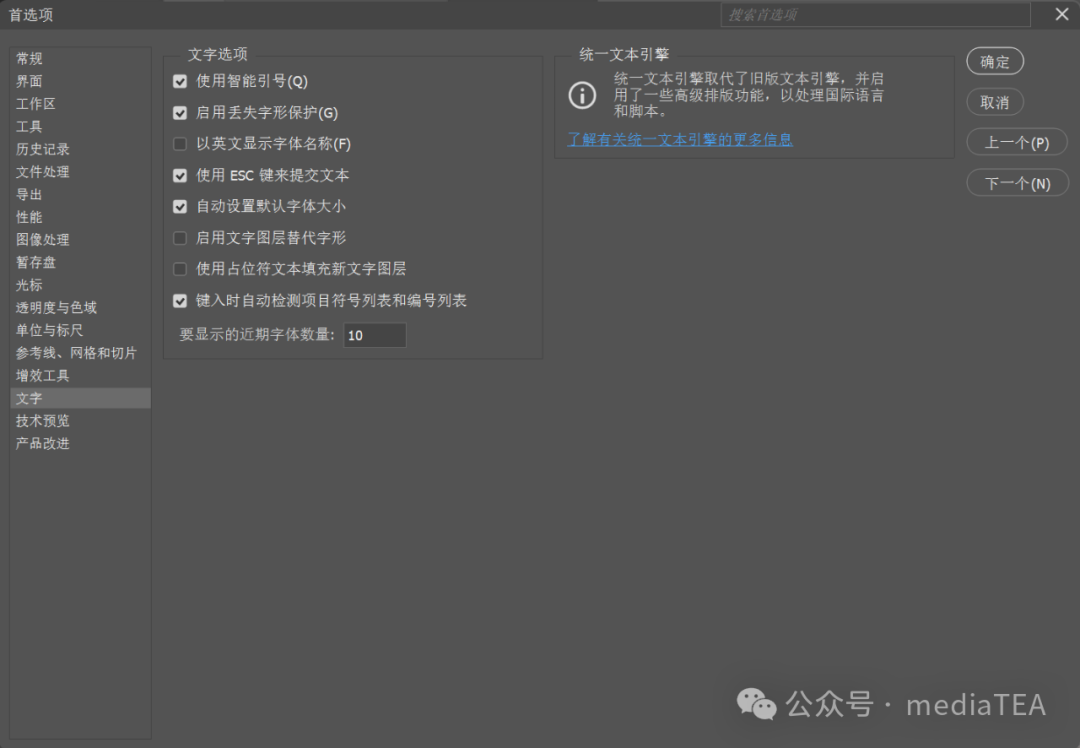
Task: Click the 近期字体数量 input showing 10
Action: coord(375,335)
